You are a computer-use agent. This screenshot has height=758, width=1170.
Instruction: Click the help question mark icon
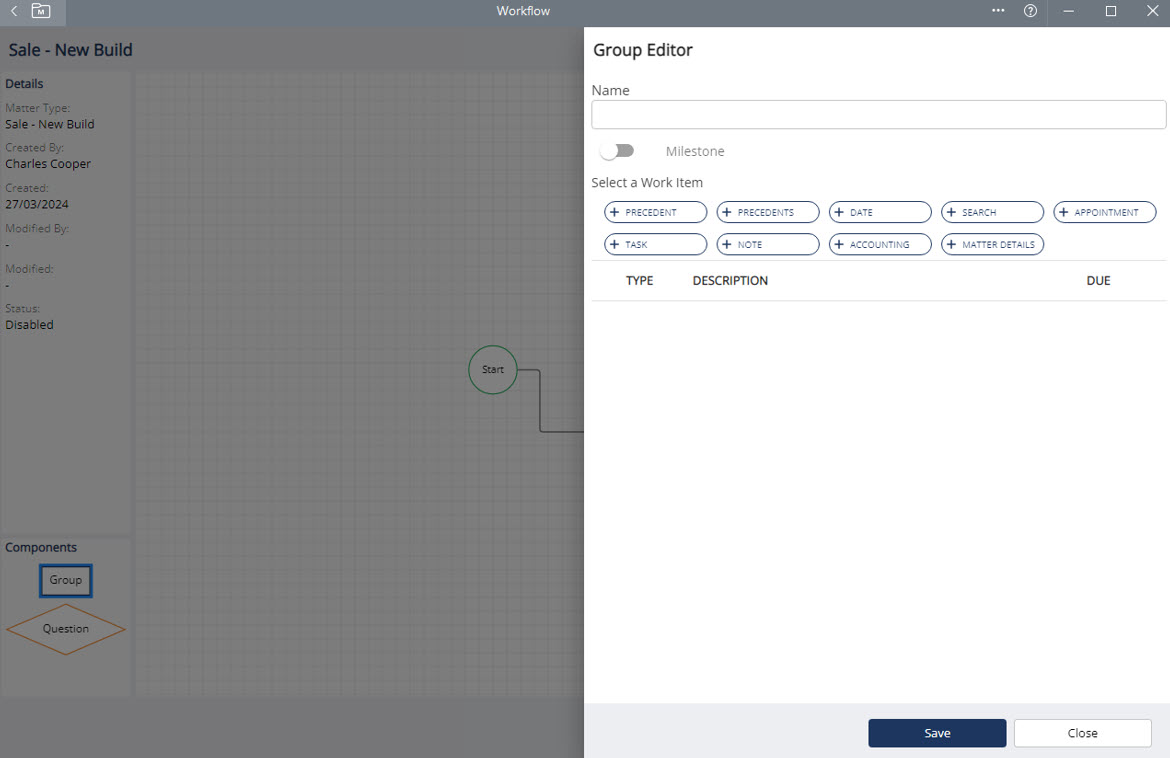pos(1030,11)
